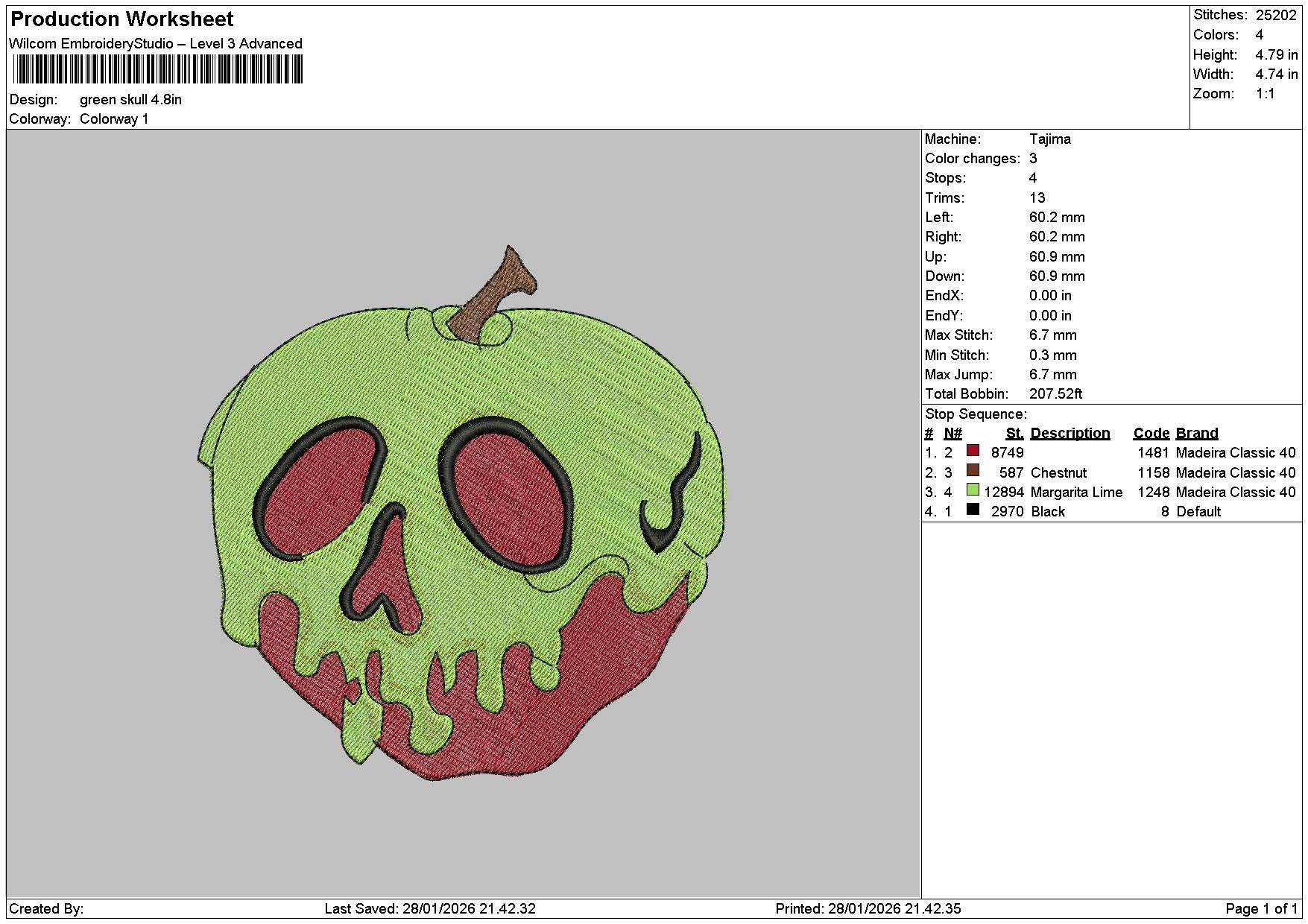Click the 'Last Saved' timestamp
Viewport: 1308px width, 924px height.
pyautogui.click(x=430, y=908)
